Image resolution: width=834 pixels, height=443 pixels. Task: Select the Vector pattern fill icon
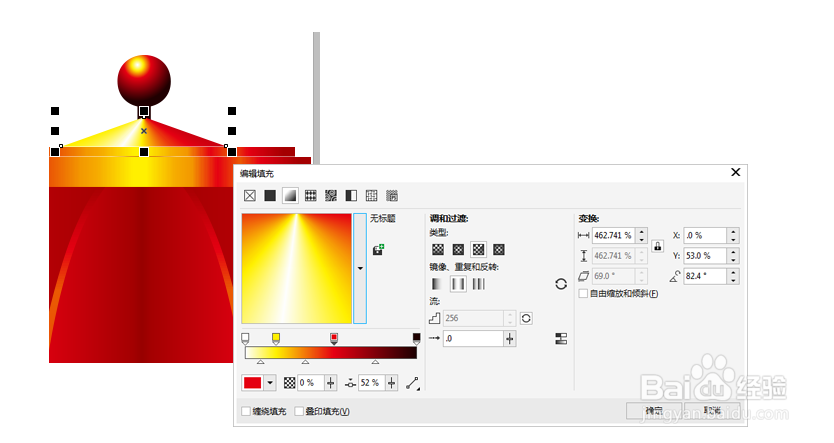(x=311, y=196)
